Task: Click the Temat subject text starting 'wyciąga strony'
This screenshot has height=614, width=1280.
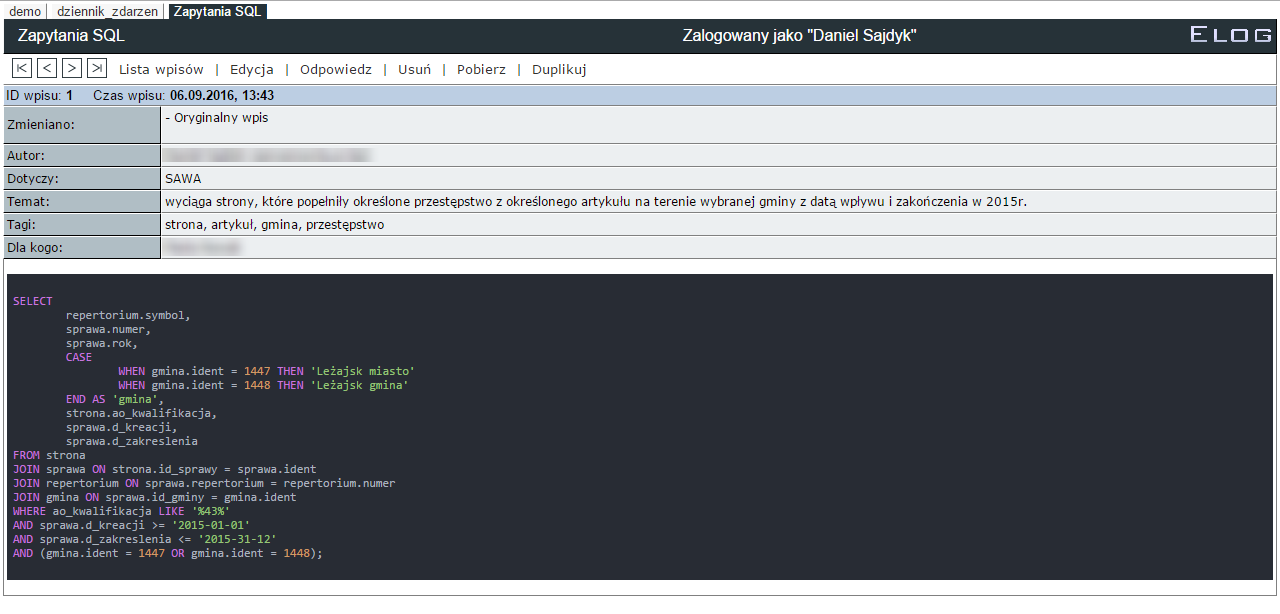Action: (596, 202)
